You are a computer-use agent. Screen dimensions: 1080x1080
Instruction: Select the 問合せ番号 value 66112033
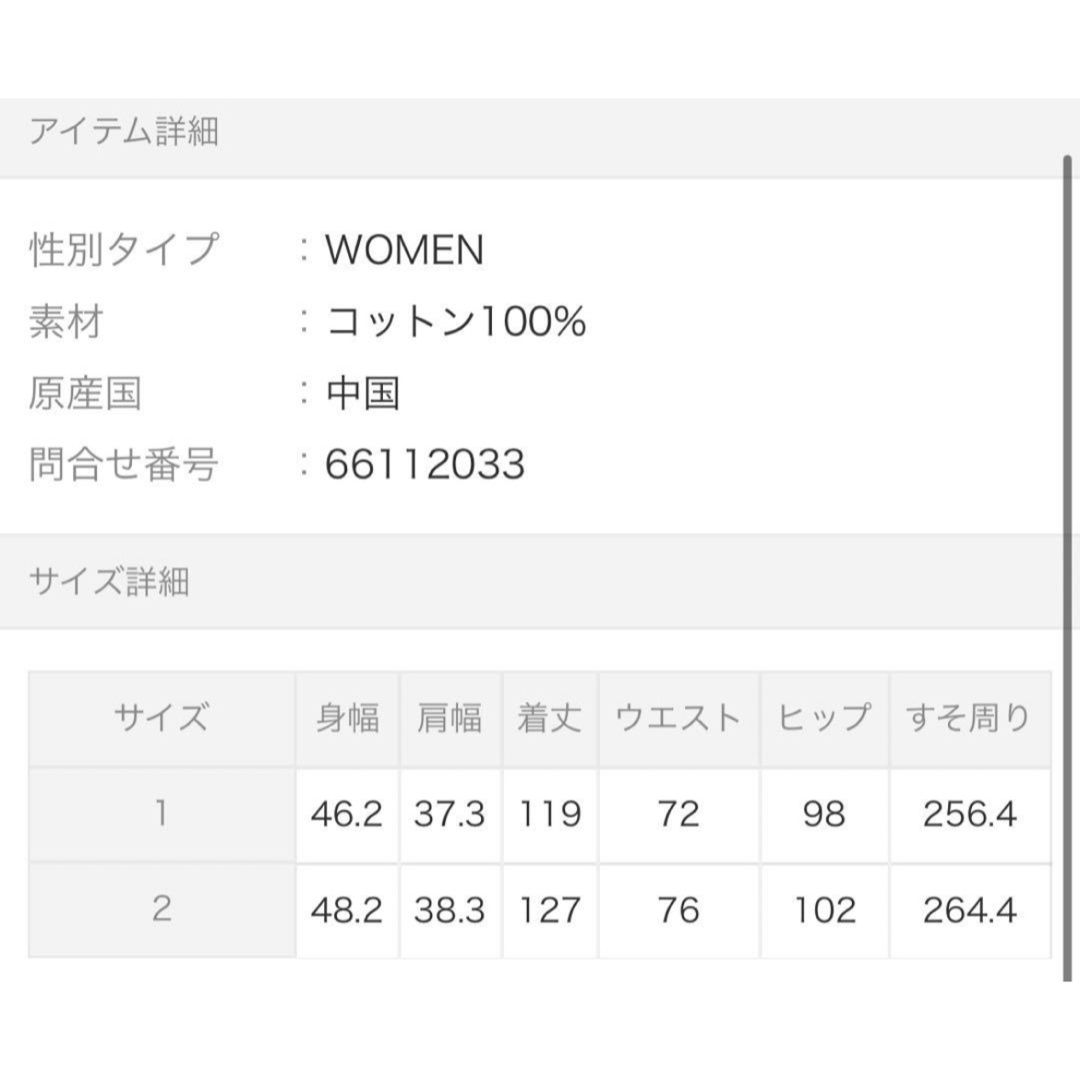[x=425, y=464]
